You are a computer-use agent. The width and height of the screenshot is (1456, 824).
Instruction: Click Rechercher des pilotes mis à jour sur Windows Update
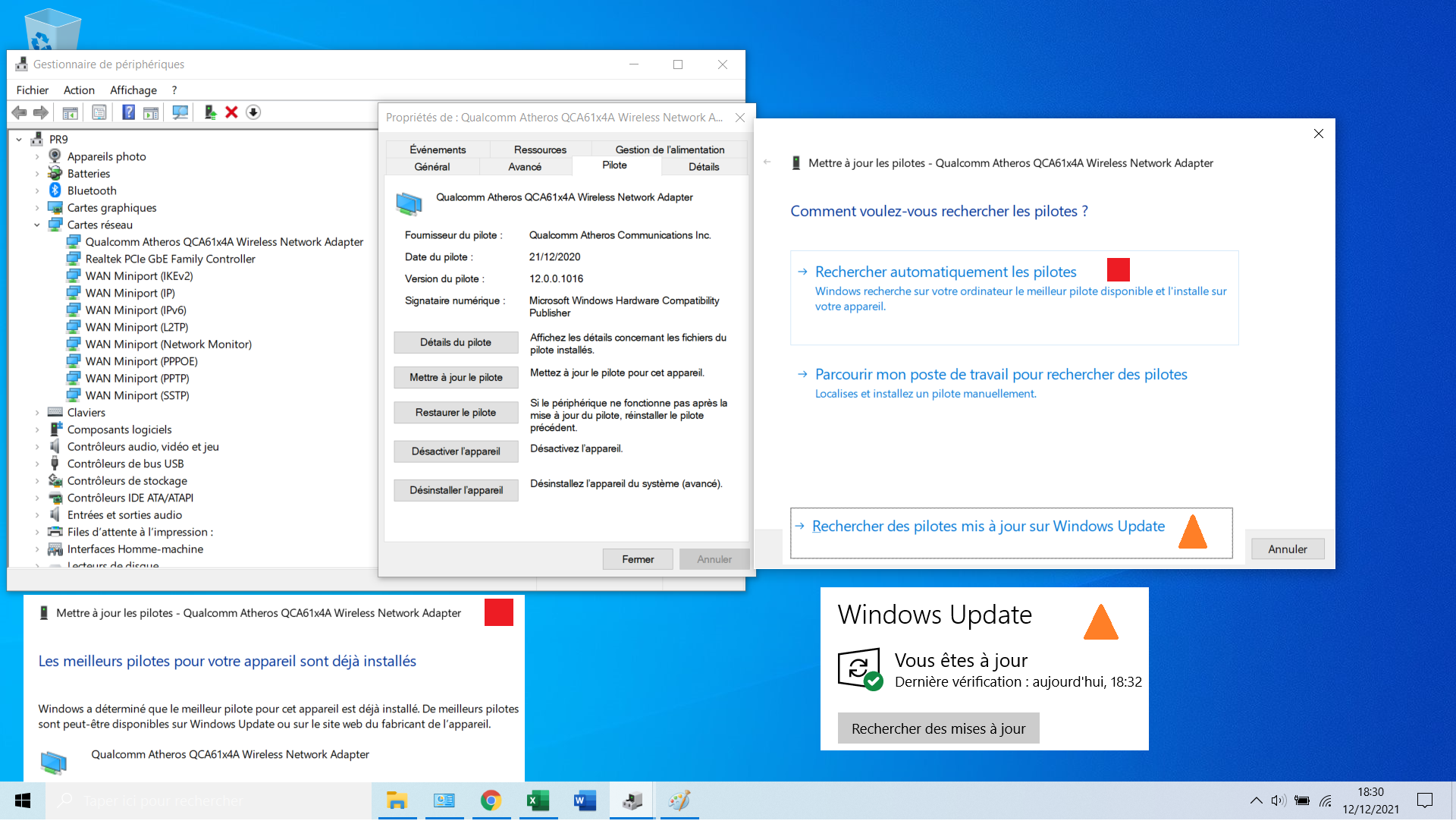1011,533
